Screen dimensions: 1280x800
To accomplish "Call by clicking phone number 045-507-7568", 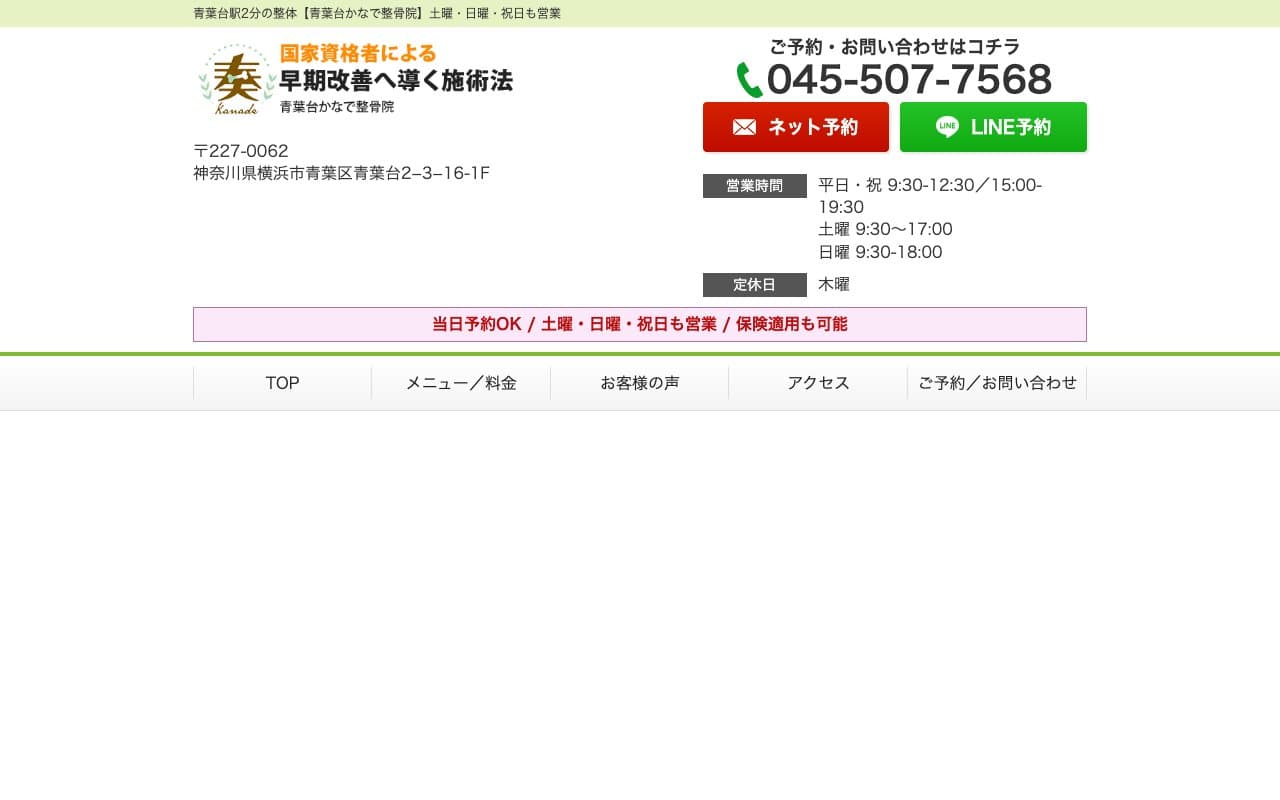I will (908, 79).
